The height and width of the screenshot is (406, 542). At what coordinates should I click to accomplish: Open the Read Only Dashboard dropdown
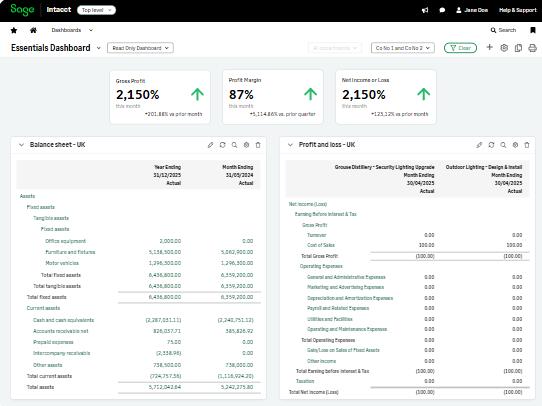coord(140,48)
